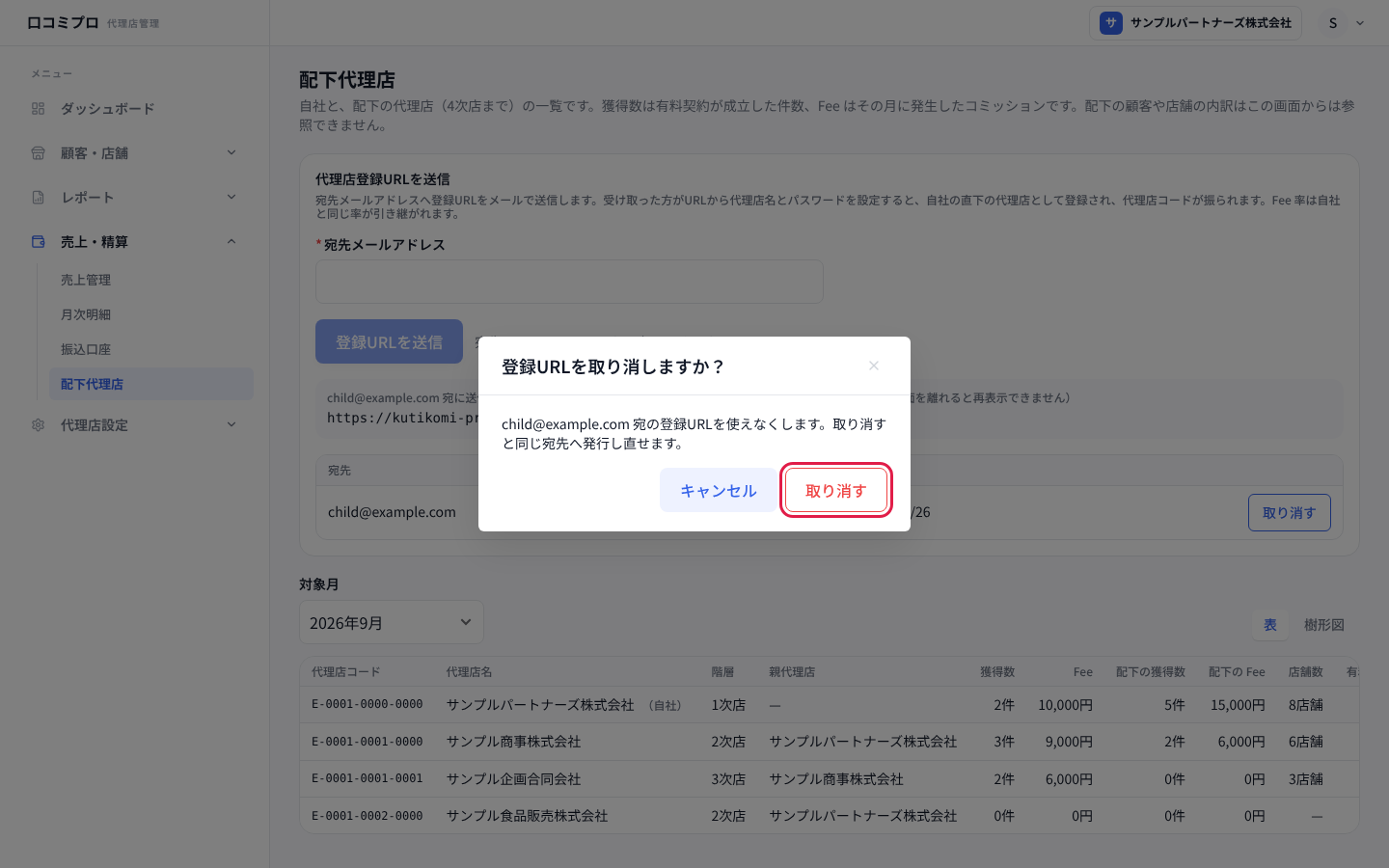Expand the 顧客・店舗 chevron
This screenshot has width=1389, height=868.
tap(231, 152)
